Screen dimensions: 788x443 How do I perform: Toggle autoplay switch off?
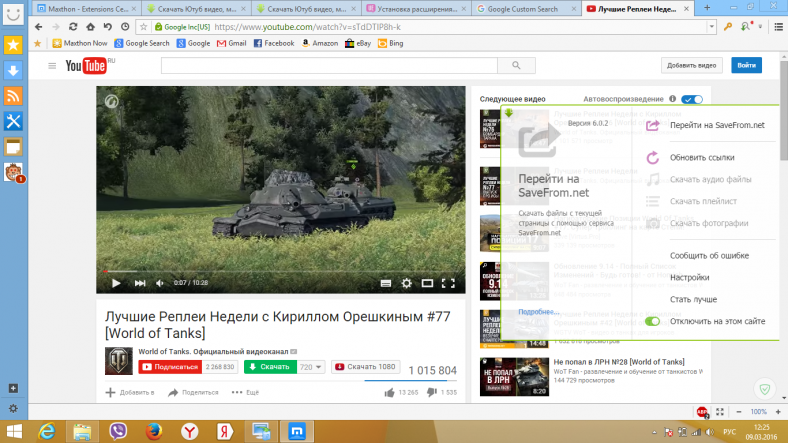[x=692, y=99]
